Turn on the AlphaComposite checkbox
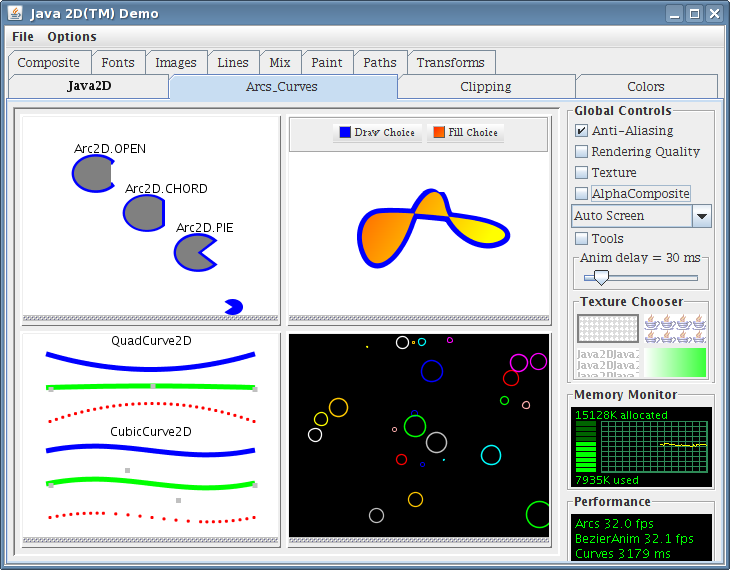Screen dimensions: 730x570 (581, 194)
